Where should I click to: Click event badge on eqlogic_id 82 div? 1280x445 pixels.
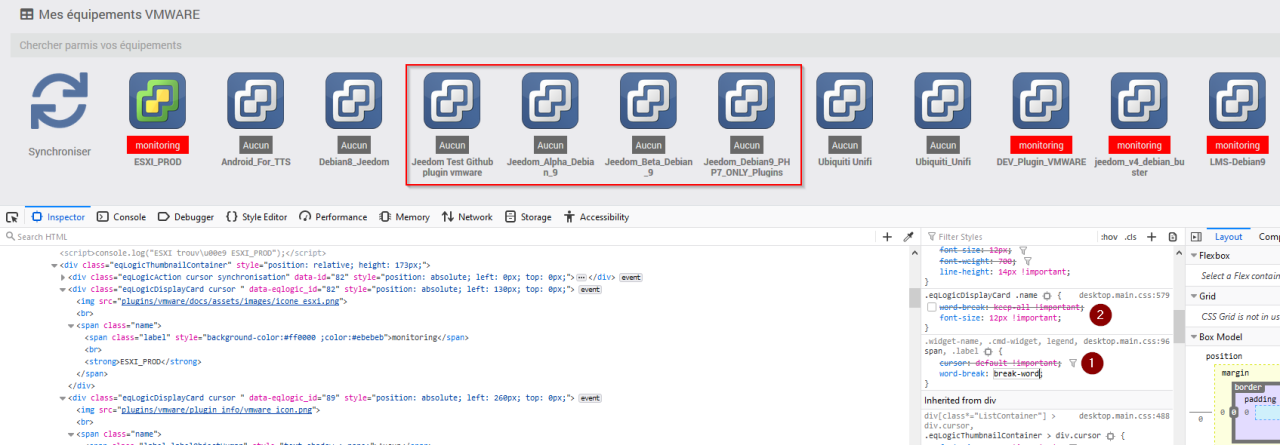pos(590,288)
